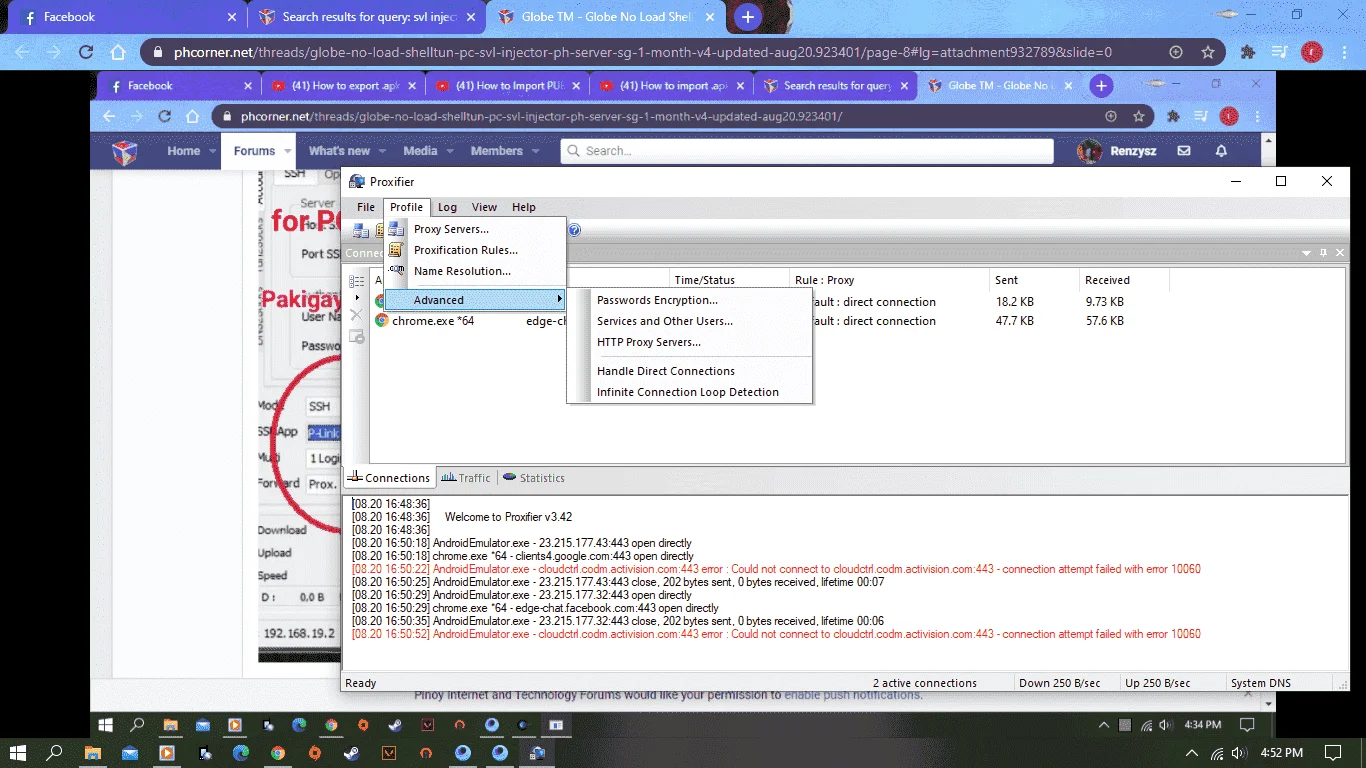
Task: Switch to outer Chrome 'Search results for query' tab
Action: [367, 17]
